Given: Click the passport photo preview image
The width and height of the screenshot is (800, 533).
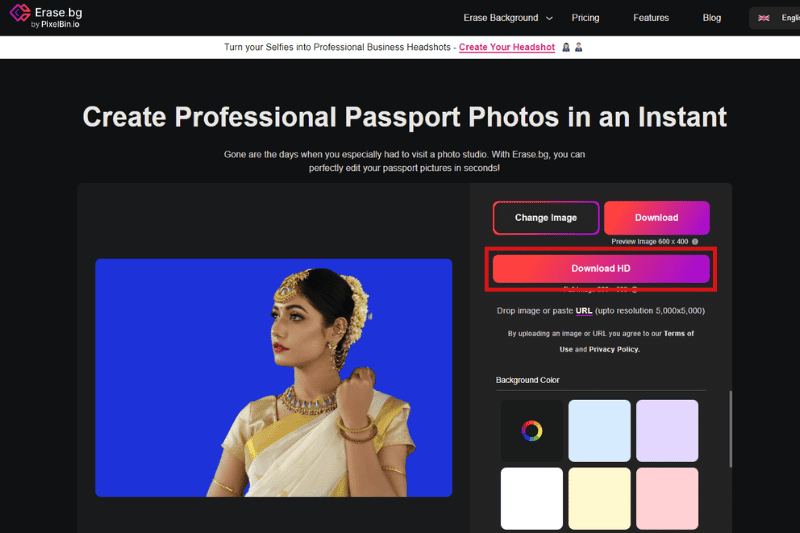Looking at the screenshot, I should coord(273,378).
